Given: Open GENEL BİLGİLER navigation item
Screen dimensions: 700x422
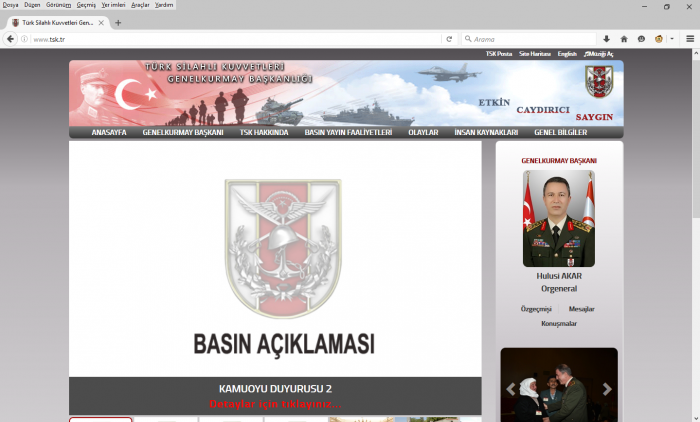Looking at the screenshot, I should click(561, 132).
